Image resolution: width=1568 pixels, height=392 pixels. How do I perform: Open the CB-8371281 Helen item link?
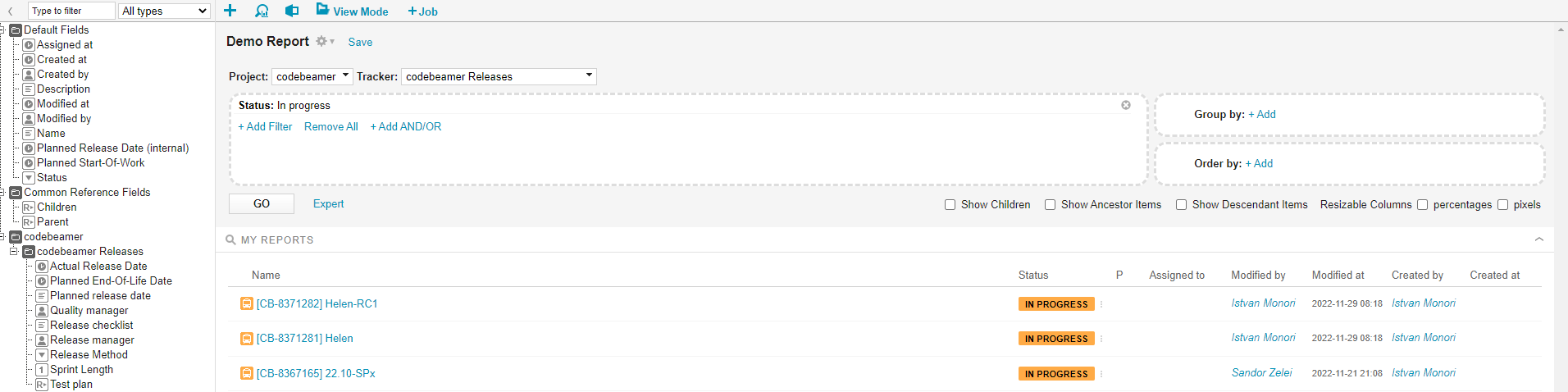click(304, 338)
